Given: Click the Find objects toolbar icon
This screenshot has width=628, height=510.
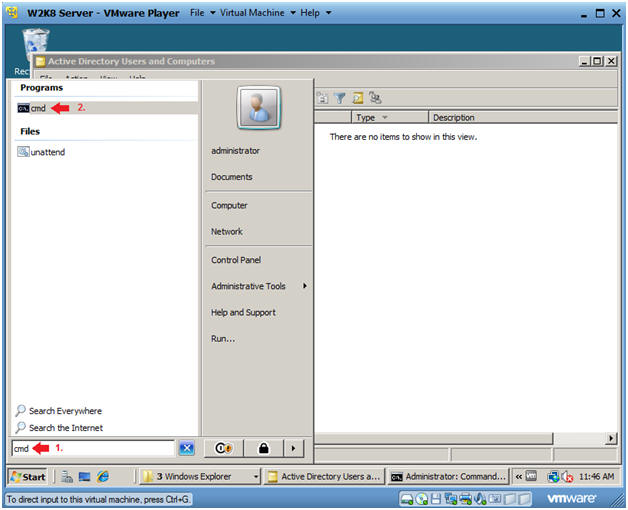Looking at the screenshot, I should coord(357,98).
